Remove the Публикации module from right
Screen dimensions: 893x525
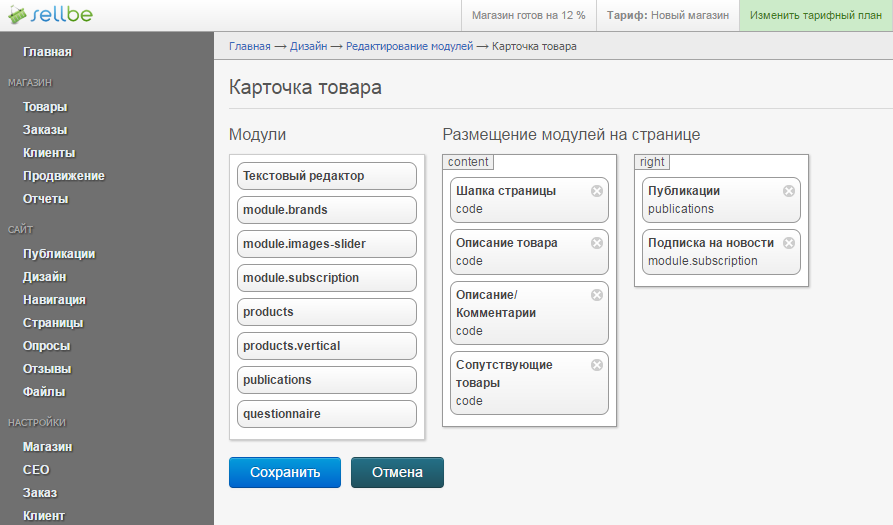click(x=789, y=191)
